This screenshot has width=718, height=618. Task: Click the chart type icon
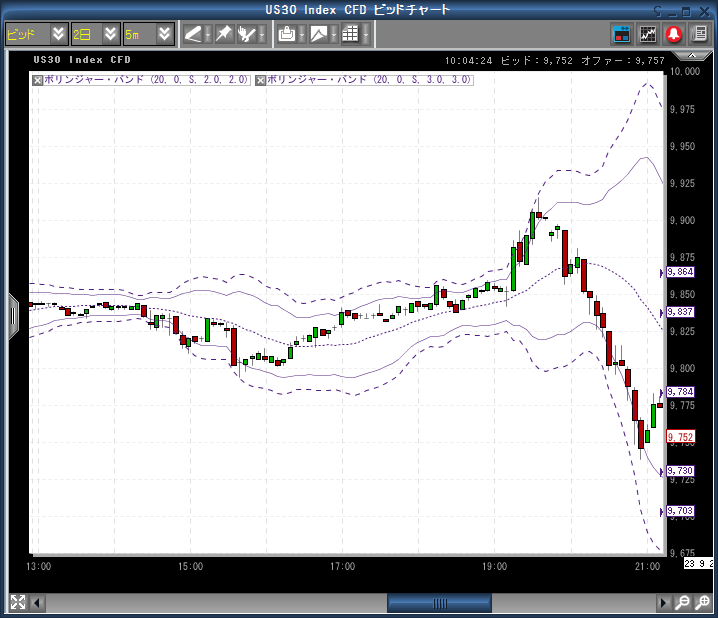[319, 34]
